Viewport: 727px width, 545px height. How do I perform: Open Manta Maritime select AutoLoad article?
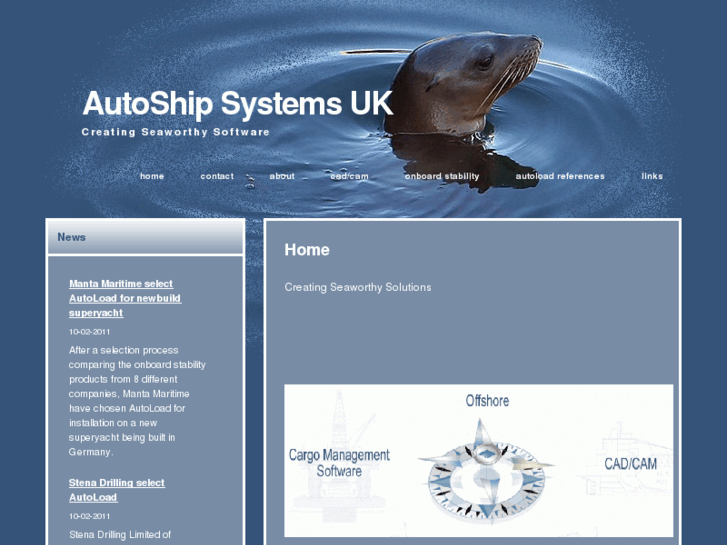[x=125, y=298]
